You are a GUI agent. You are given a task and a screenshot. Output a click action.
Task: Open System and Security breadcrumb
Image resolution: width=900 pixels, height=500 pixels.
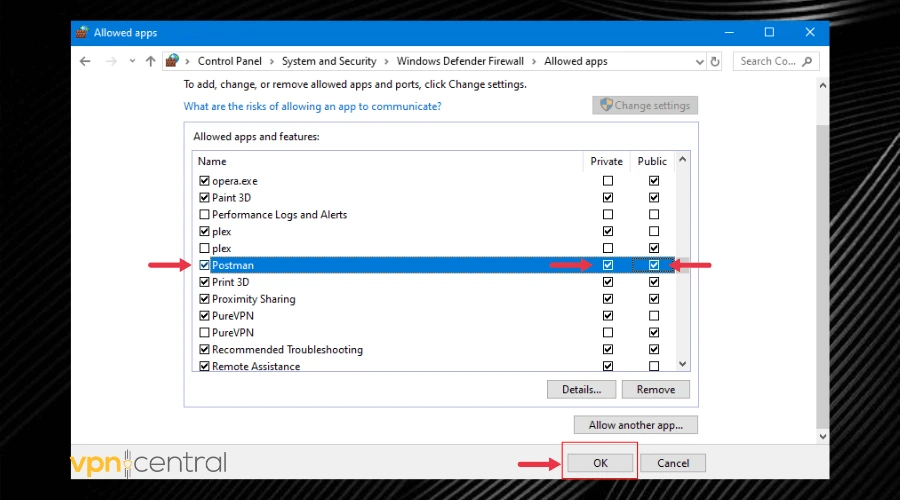tap(329, 61)
